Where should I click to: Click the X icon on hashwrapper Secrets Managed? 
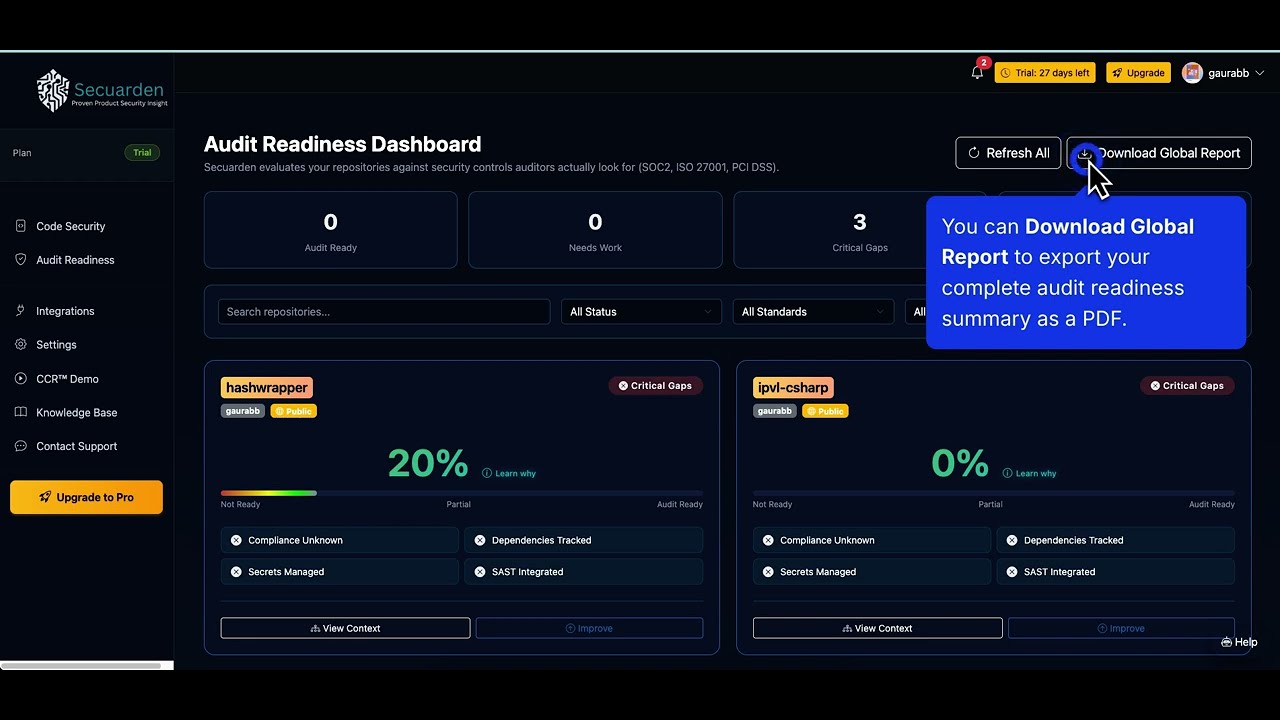pos(236,572)
